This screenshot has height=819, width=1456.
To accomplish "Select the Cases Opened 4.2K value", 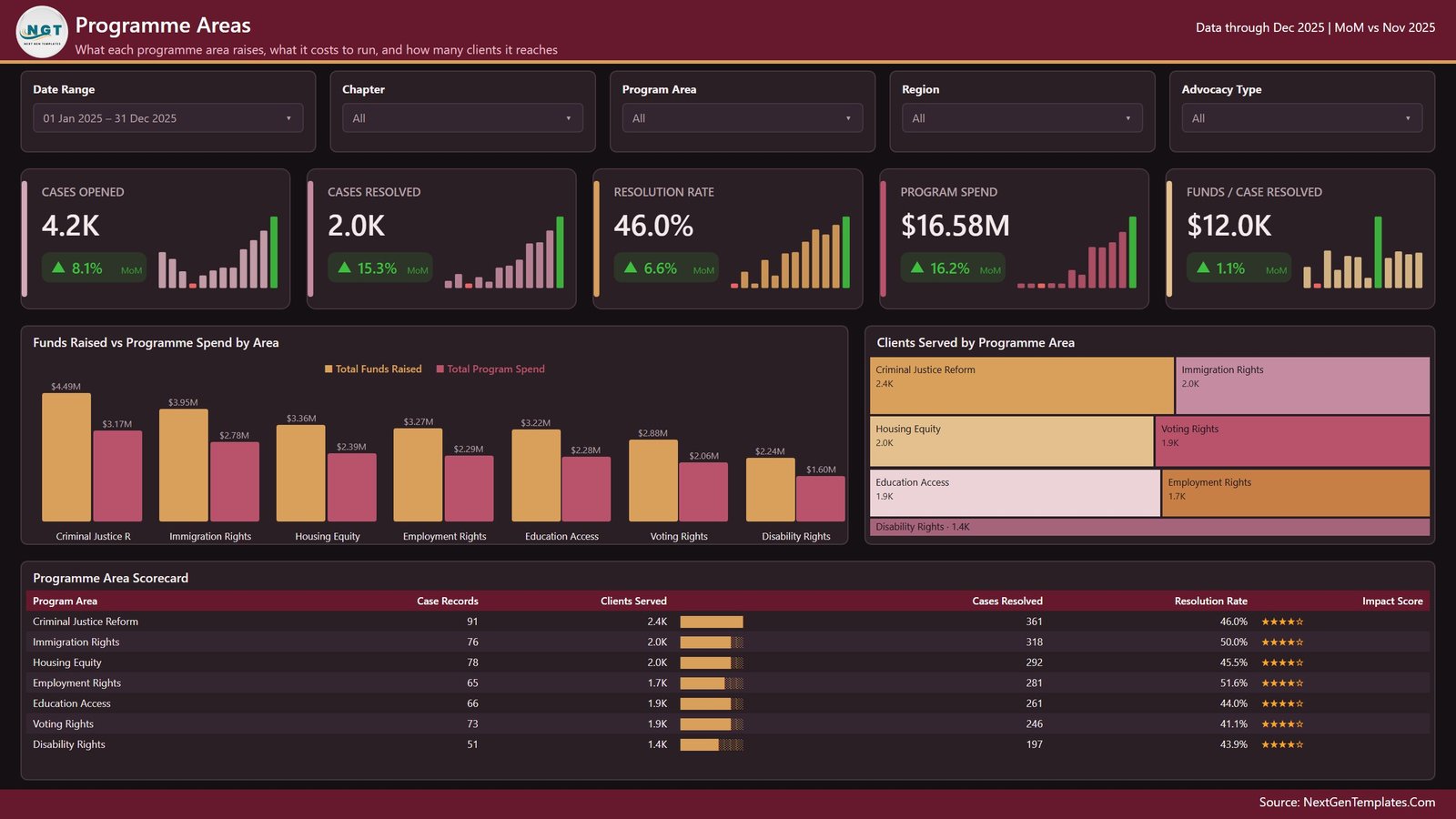I will 71,226.
